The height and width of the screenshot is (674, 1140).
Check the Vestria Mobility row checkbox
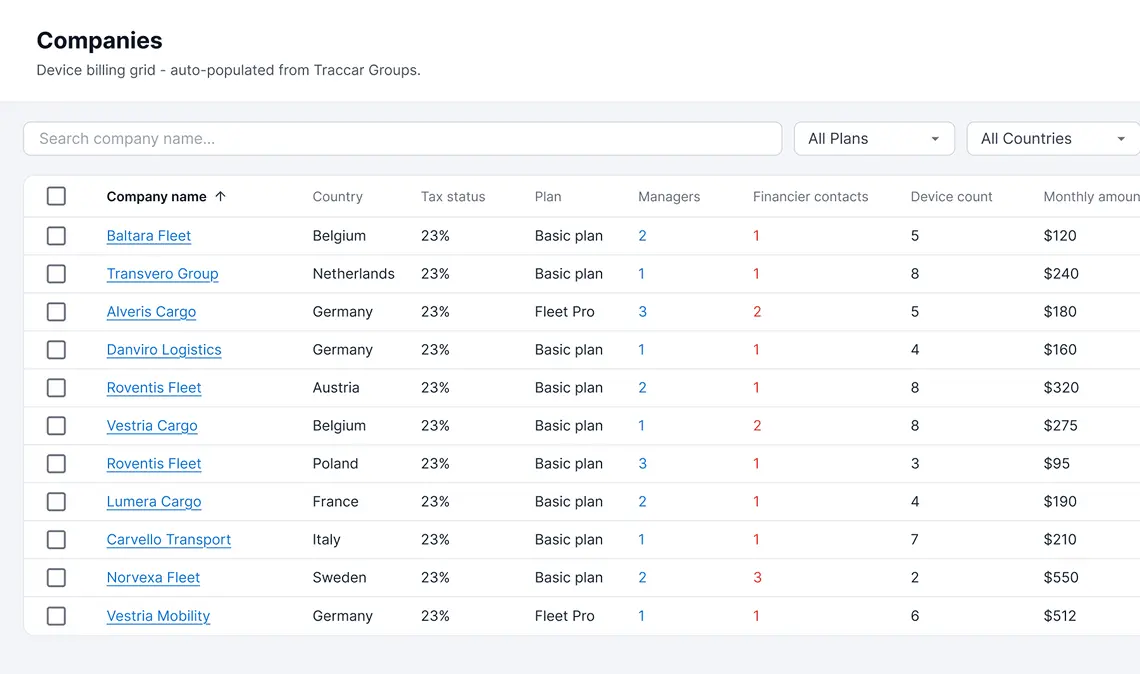56,616
